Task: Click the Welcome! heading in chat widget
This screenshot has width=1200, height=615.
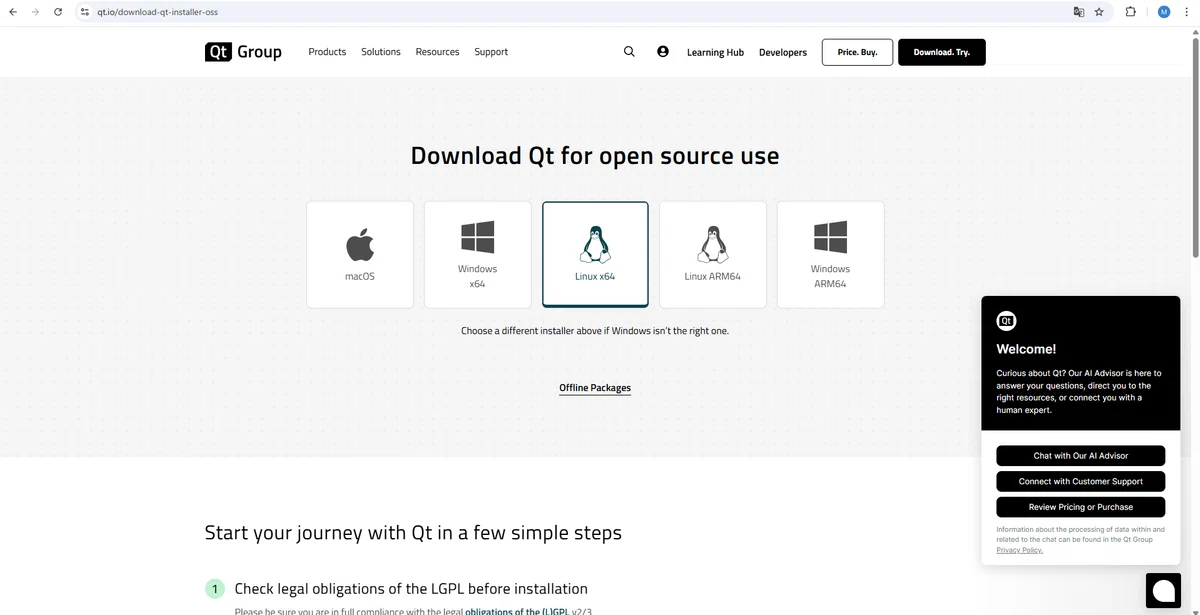Action: 1026,349
